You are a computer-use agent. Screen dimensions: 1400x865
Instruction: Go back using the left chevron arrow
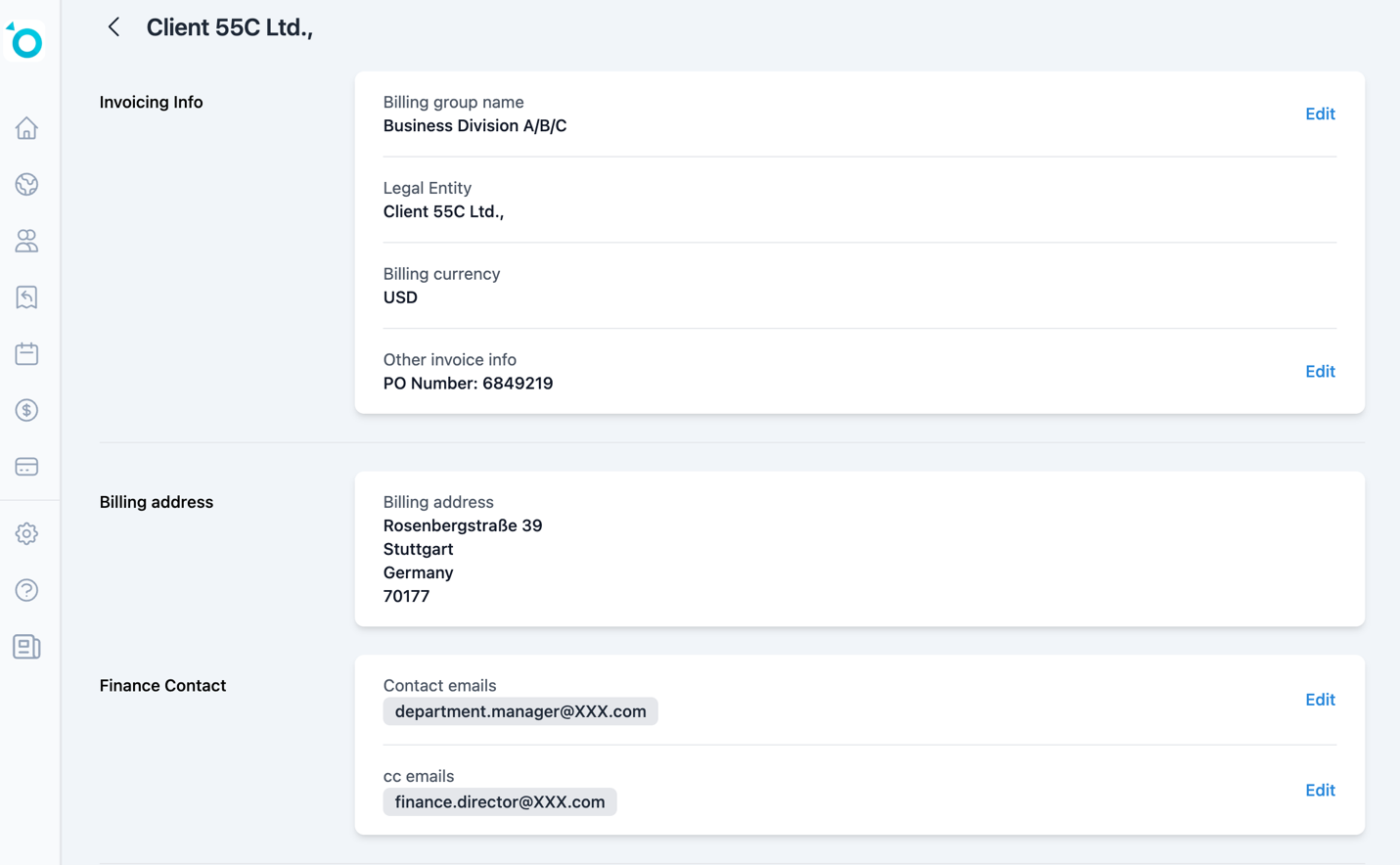click(x=114, y=27)
